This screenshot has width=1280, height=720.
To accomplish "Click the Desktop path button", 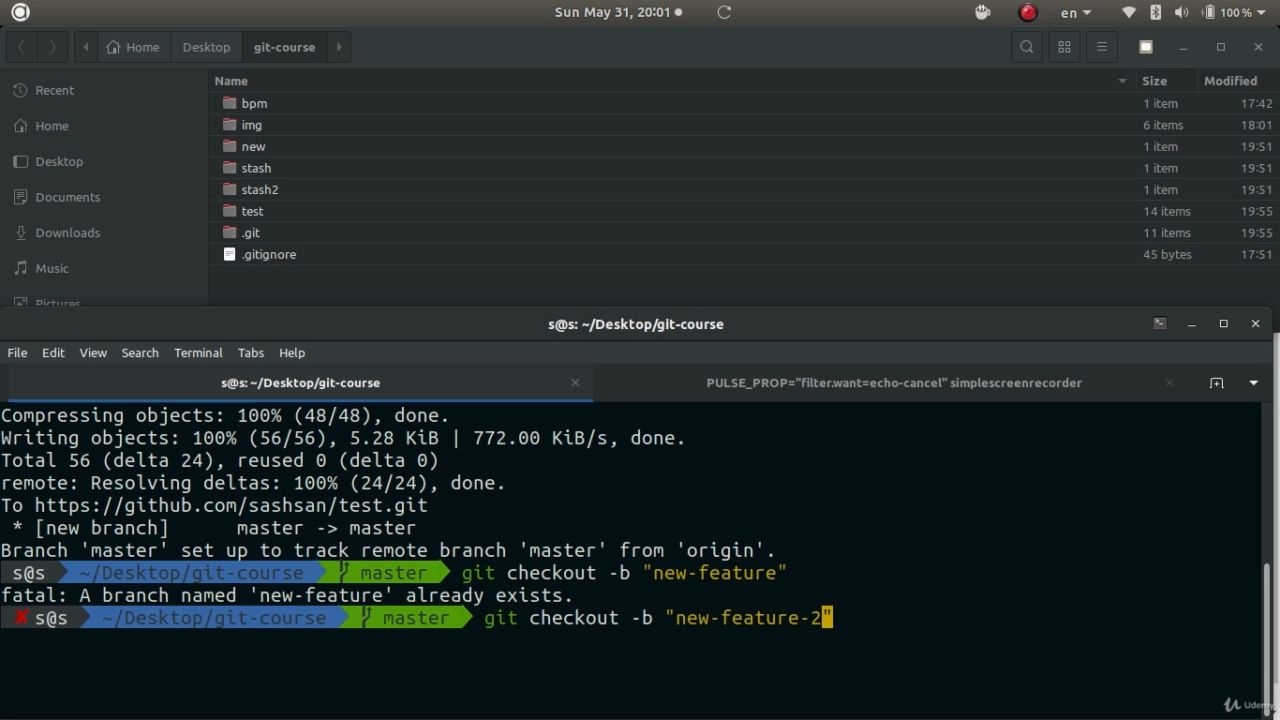I will click(206, 47).
